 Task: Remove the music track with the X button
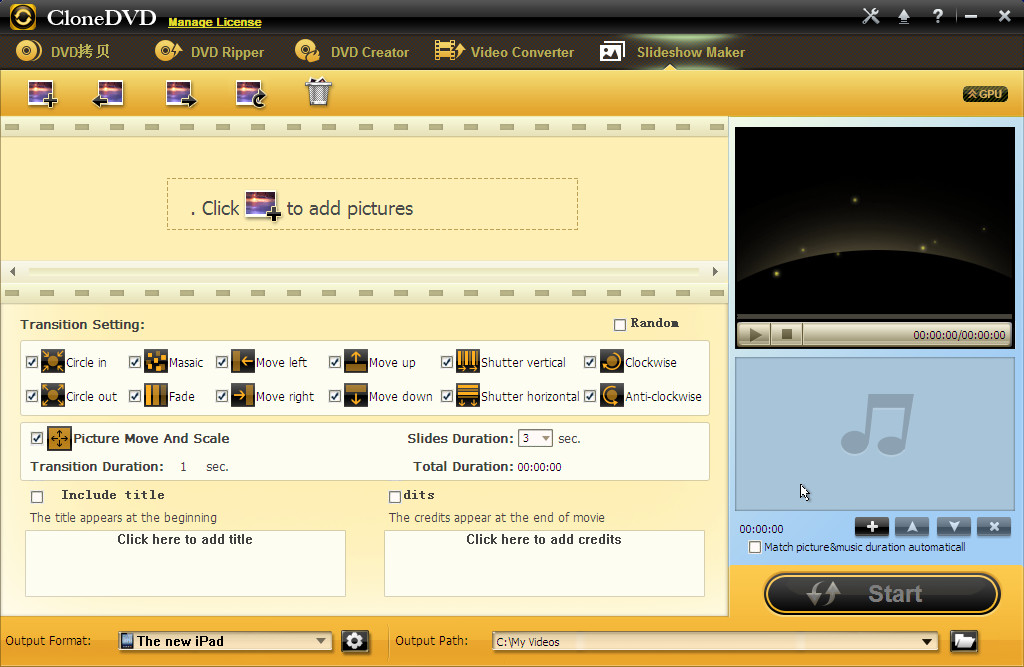coord(994,527)
